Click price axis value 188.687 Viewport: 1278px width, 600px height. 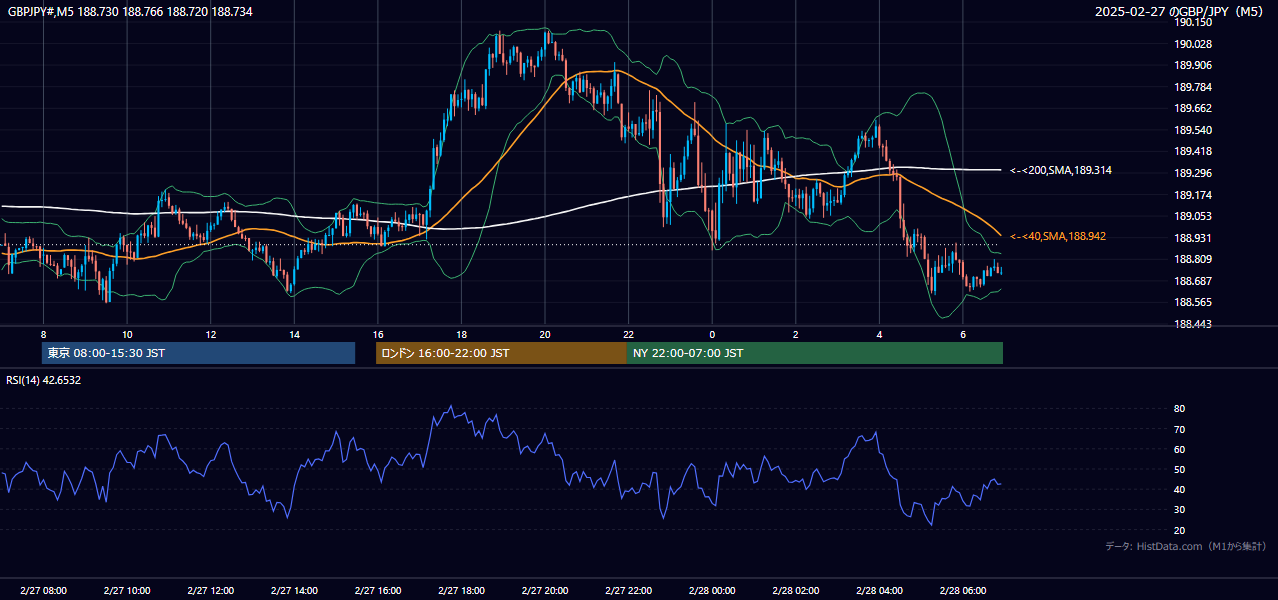[1193, 281]
